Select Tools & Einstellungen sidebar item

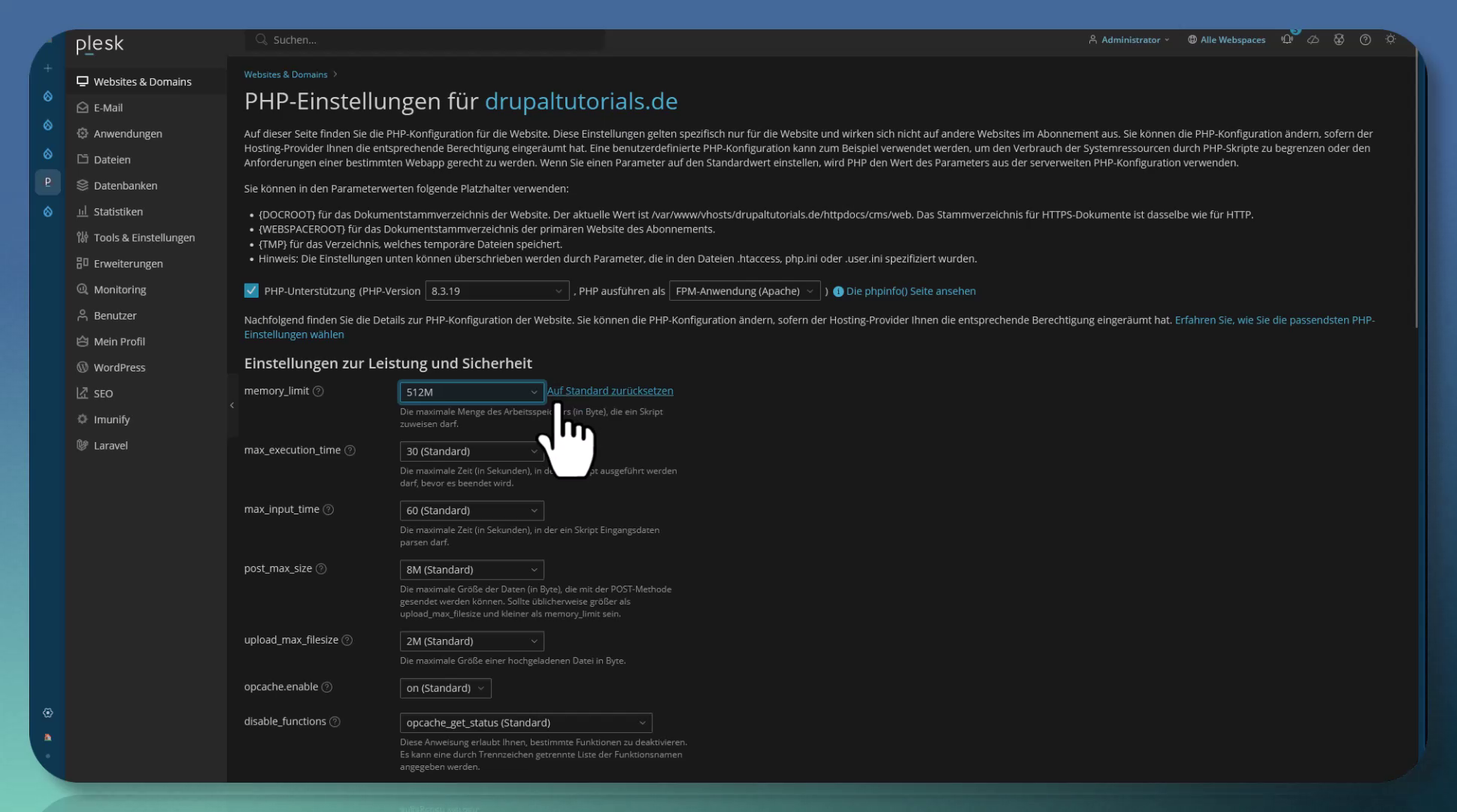pos(144,238)
